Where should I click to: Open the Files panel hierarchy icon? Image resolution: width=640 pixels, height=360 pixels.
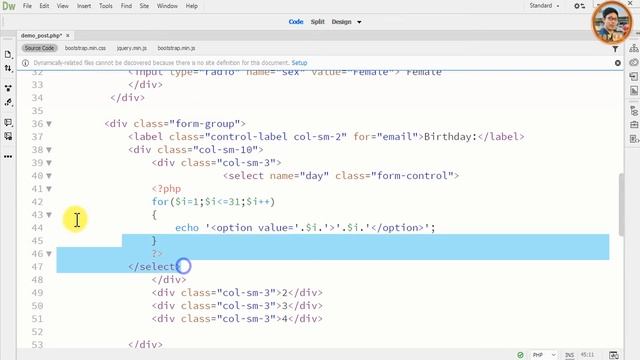tap(633, 48)
